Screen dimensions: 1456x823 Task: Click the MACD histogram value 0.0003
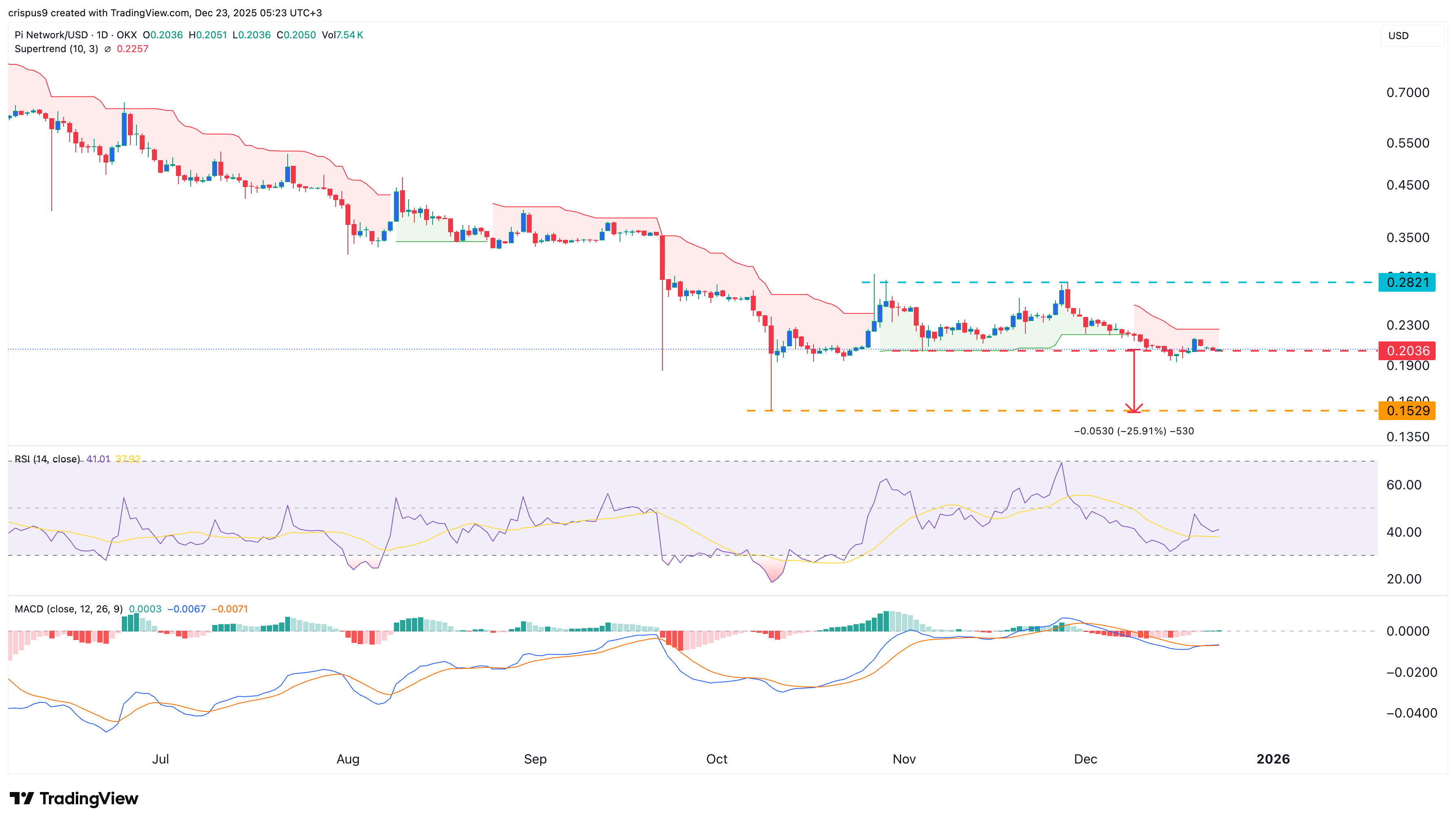pyautogui.click(x=144, y=609)
